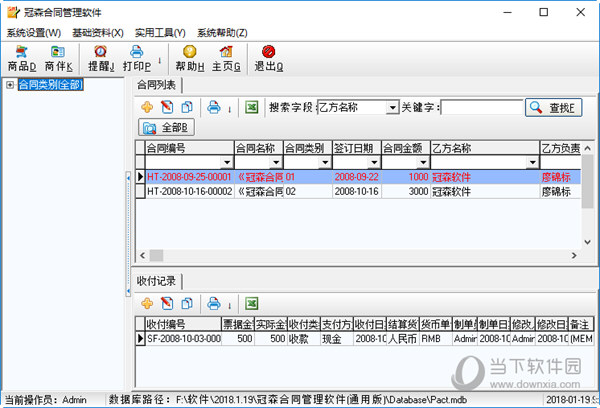The height and width of the screenshot is (408, 600).
Task: Export 收付记录 payment records to Excel
Action: point(252,303)
